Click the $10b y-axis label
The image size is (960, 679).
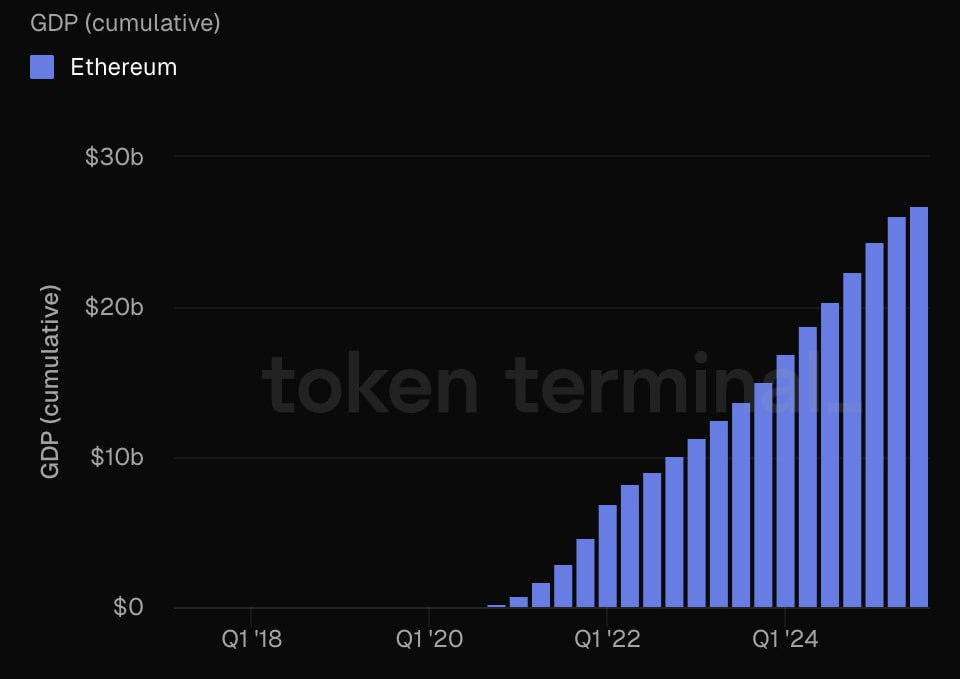tap(116, 457)
